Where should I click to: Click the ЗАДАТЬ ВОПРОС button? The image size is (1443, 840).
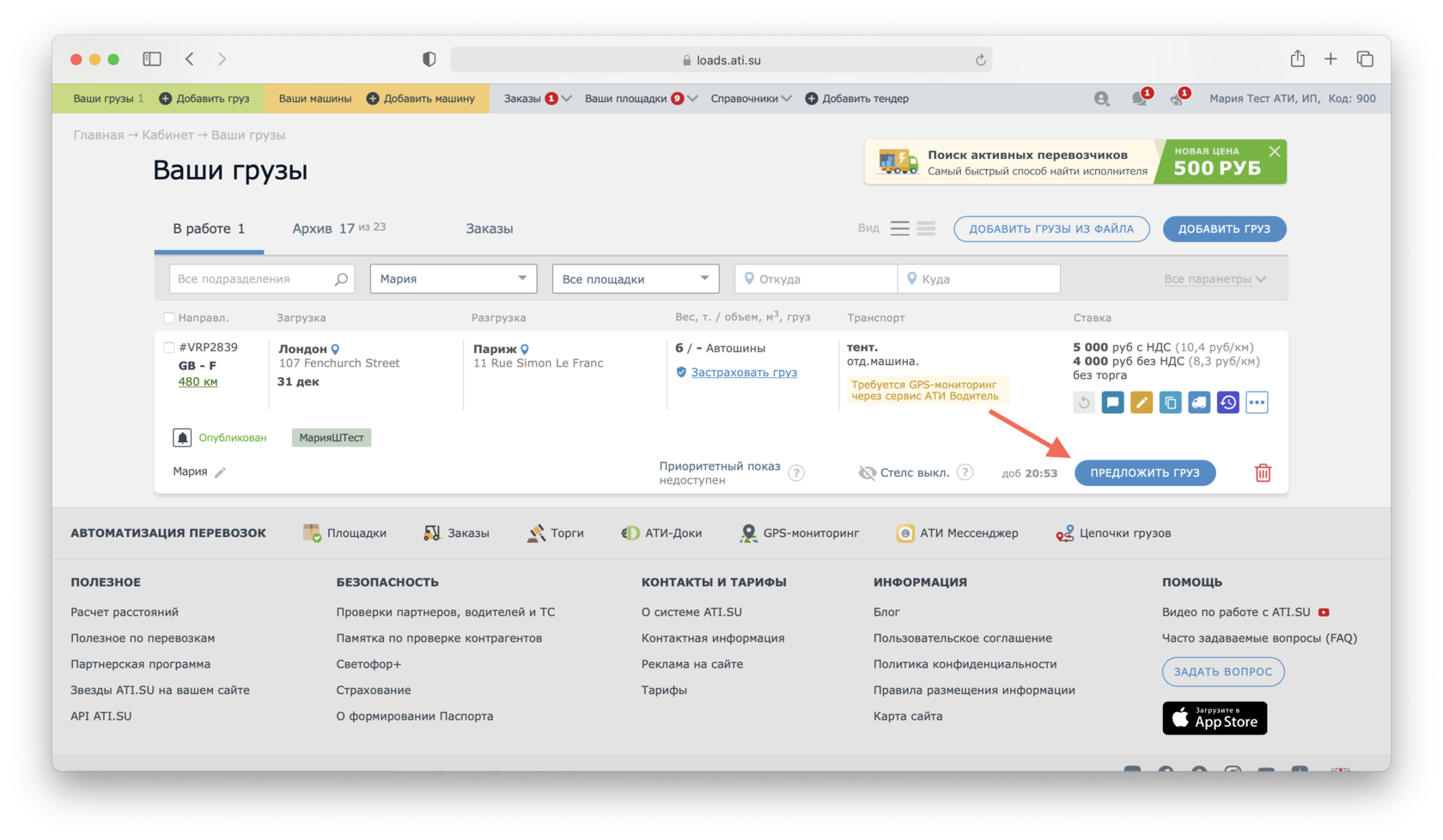click(x=1223, y=672)
